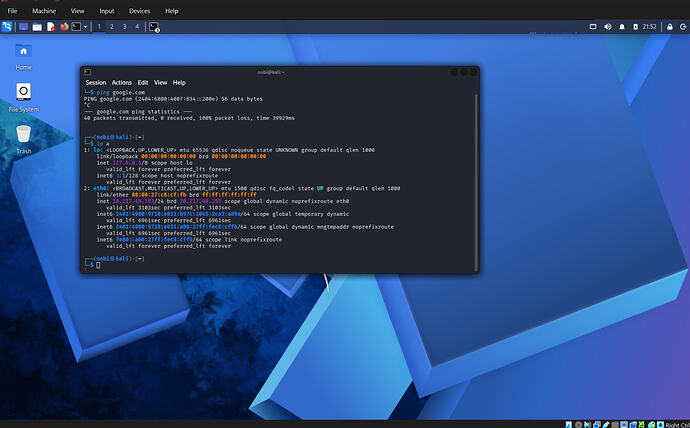
Task: Open the volume control icon
Action: (x=608, y=27)
